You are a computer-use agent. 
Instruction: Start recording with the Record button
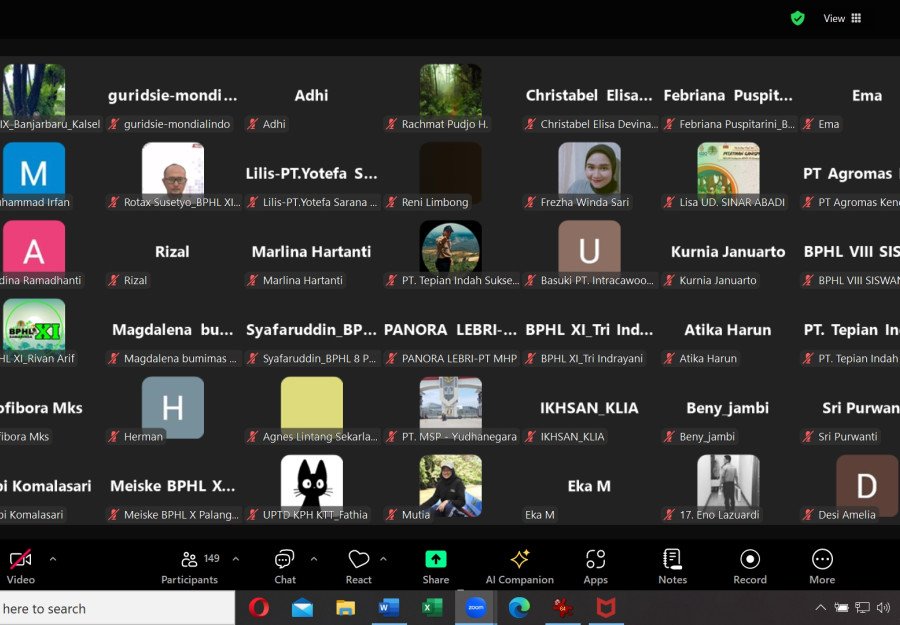pos(750,566)
